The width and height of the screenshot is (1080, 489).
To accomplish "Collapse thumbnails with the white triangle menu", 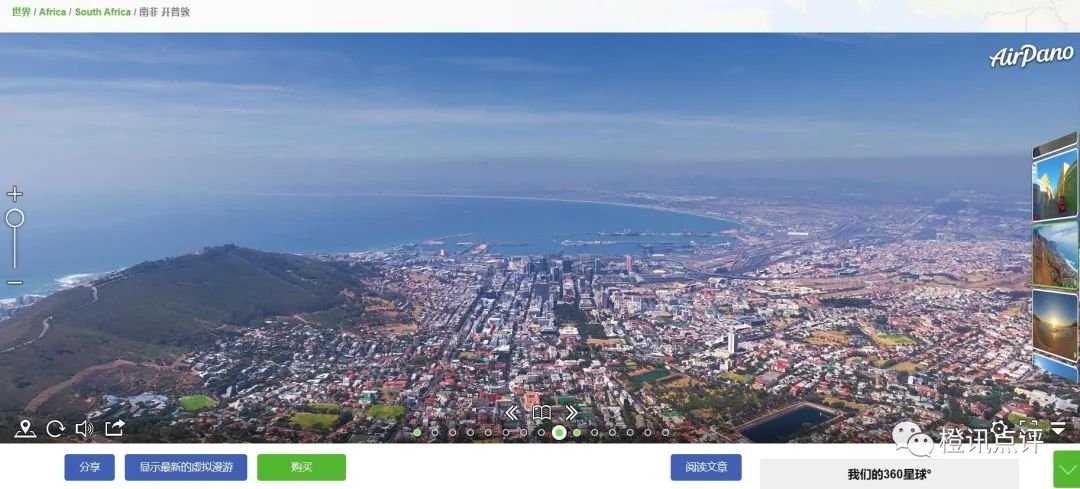I will (1058, 428).
